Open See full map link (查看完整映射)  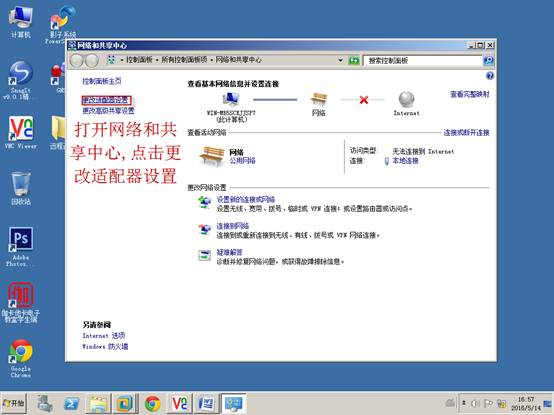[x=470, y=94]
